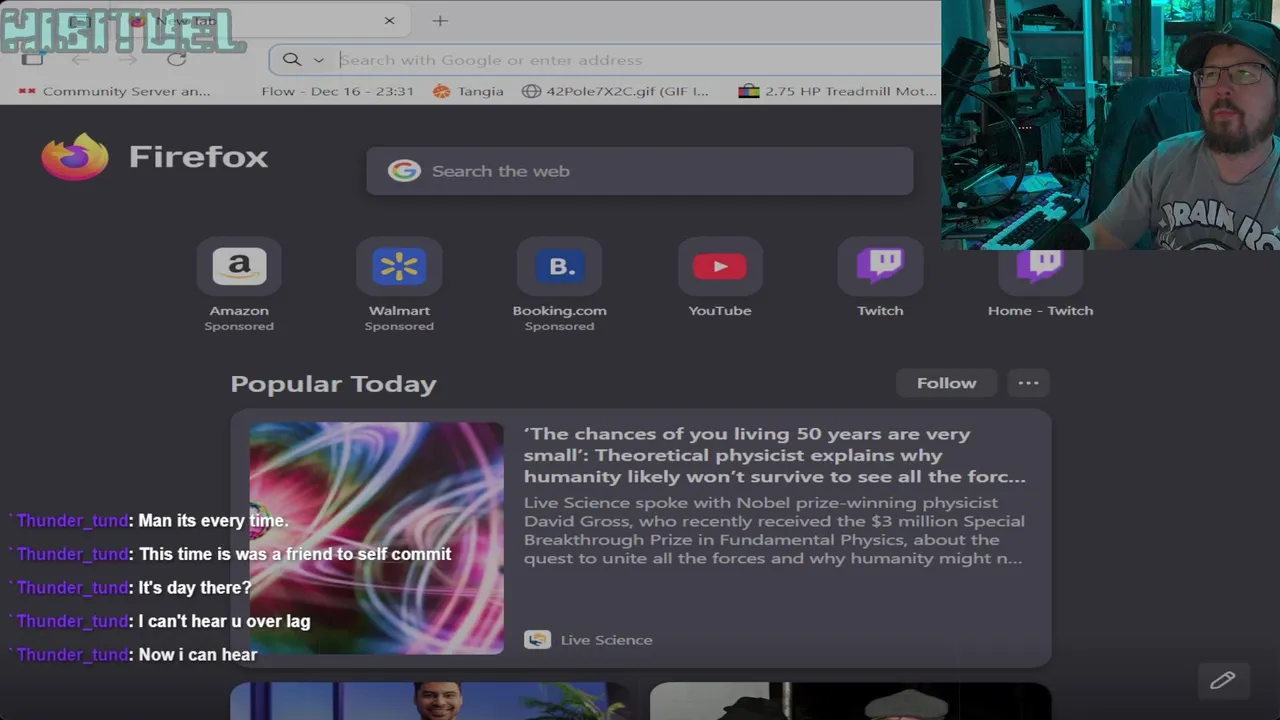Screen dimensions: 1280x720
Task: Click the Search the web field
Action: [640, 171]
